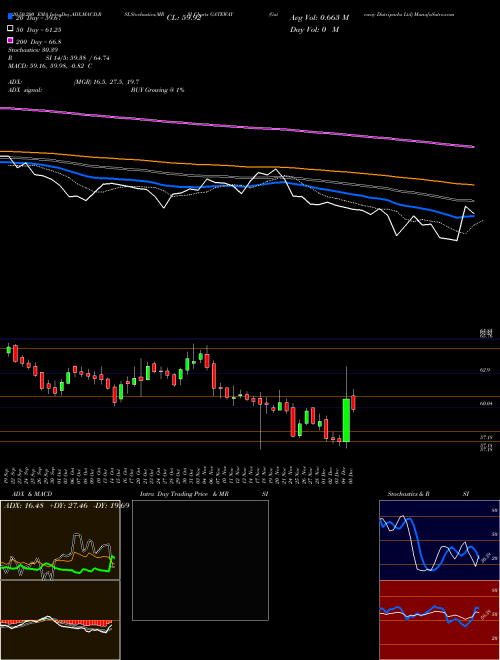This screenshot has height=660, width=500.
Task: Click the blue 20 Day legend swatch
Action: (10, 17)
